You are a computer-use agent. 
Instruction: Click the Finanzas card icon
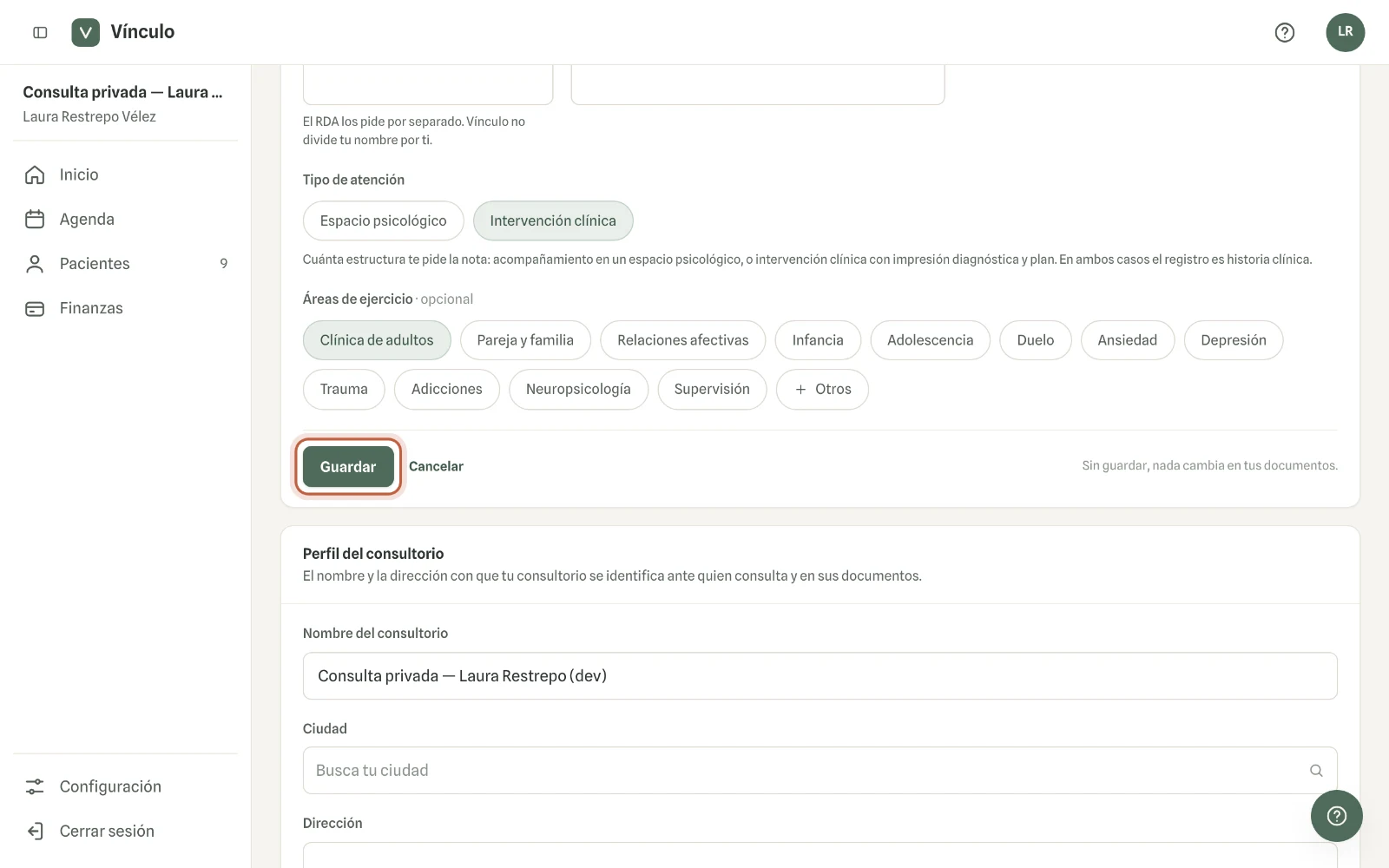(x=35, y=308)
